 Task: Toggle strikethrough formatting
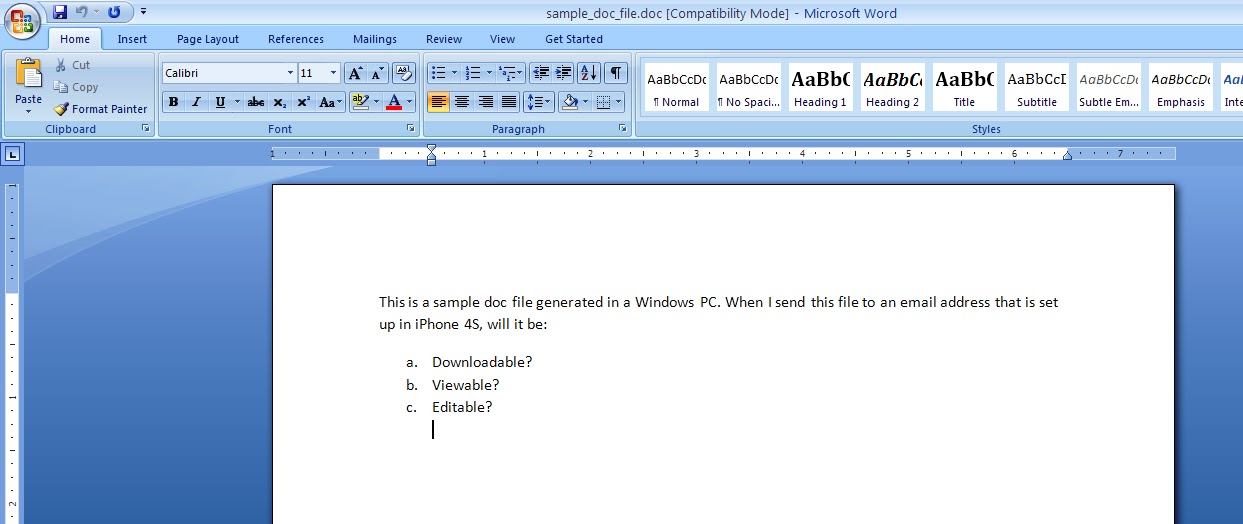256,102
